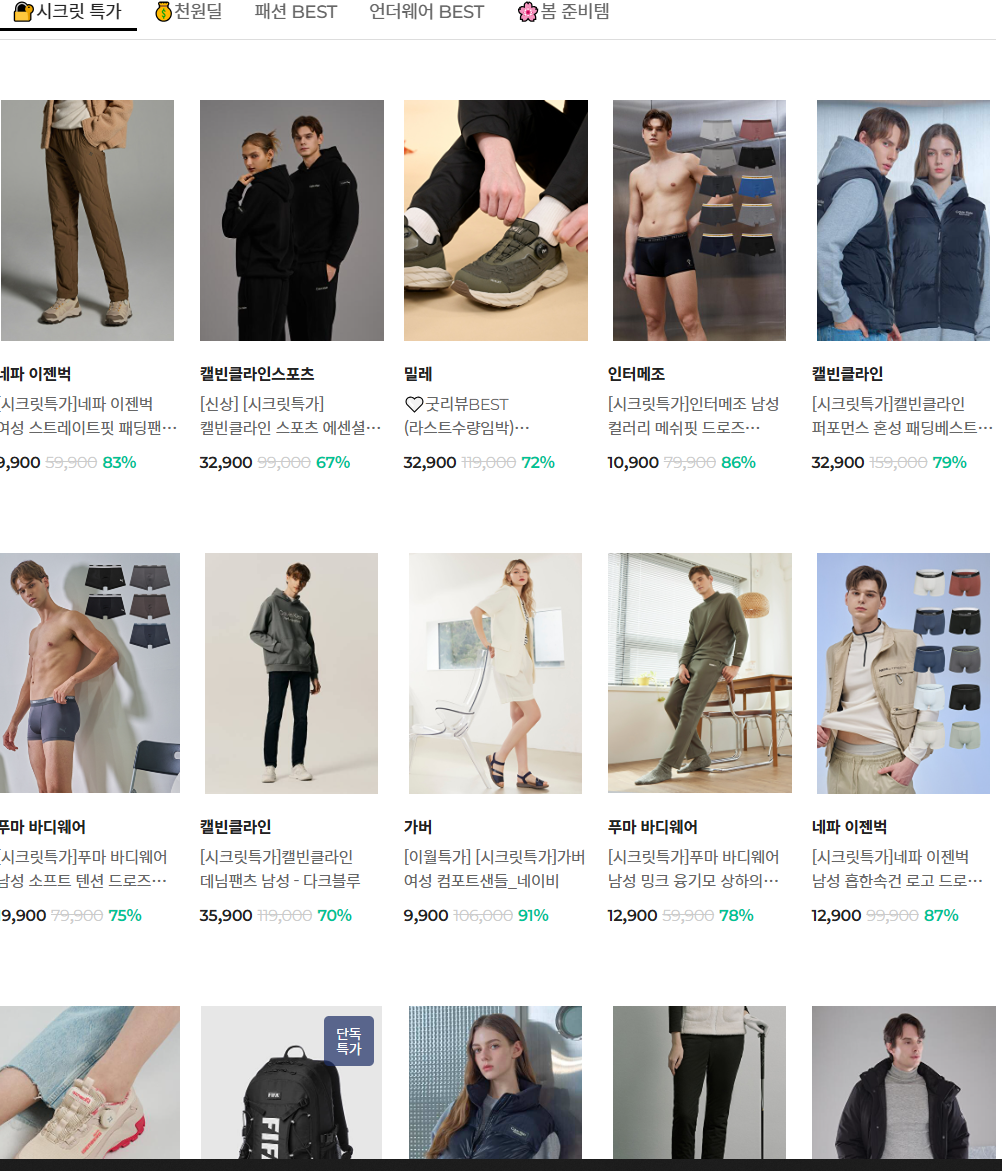Click the coin icon beside 천원딜
Viewport: 1002px width, 1171px height.
[164, 12]
